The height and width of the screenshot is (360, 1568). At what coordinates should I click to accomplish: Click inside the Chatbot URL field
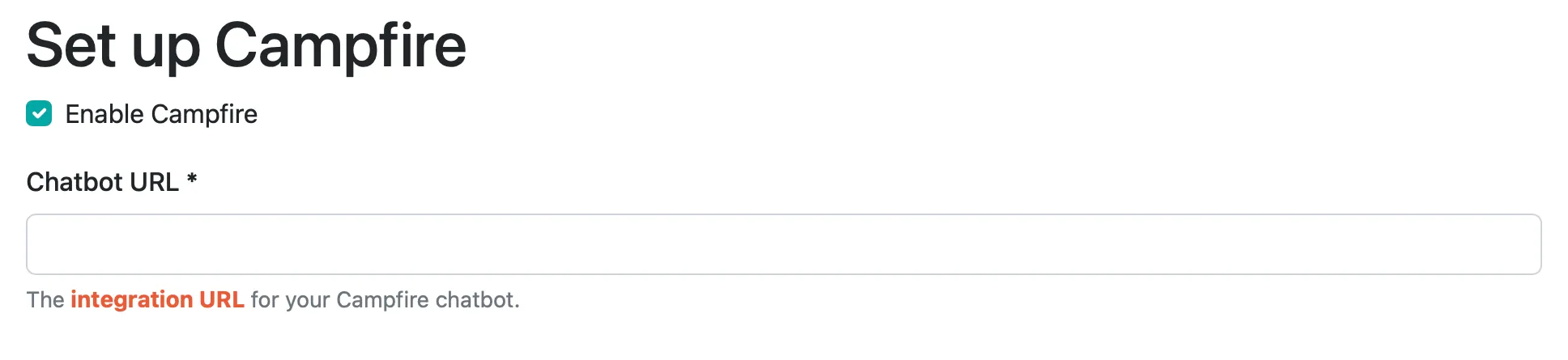point(783,244)
